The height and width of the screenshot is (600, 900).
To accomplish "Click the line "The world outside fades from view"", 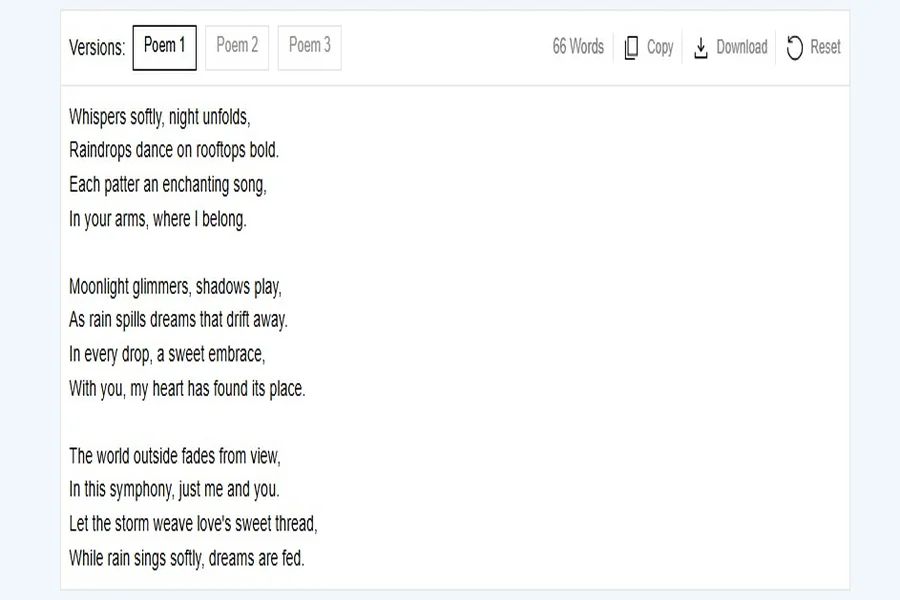I will click(x=175, y=456).
